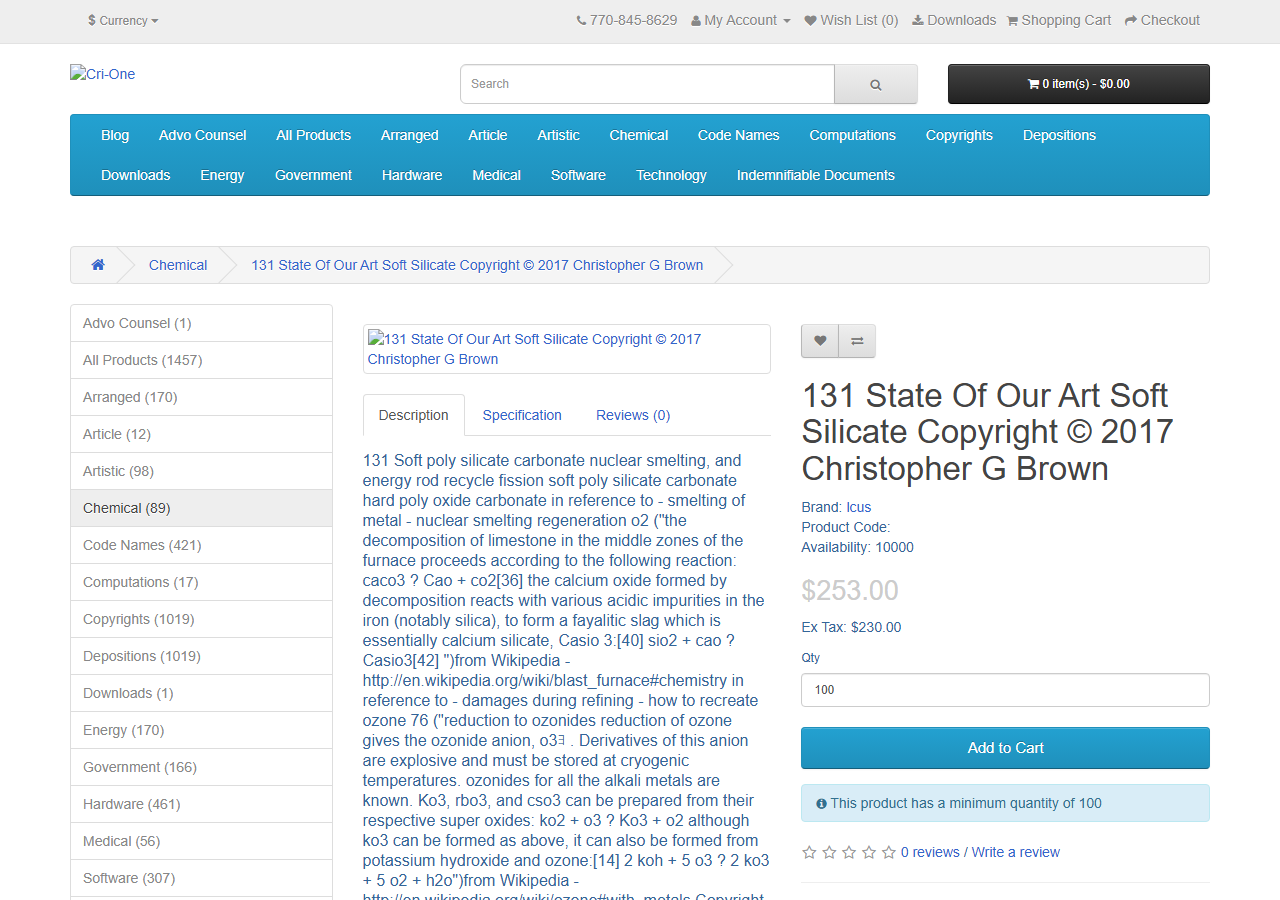Select Article (12) in sidebar
This screenshot has height=900, width=1280.
pos(201,434)
